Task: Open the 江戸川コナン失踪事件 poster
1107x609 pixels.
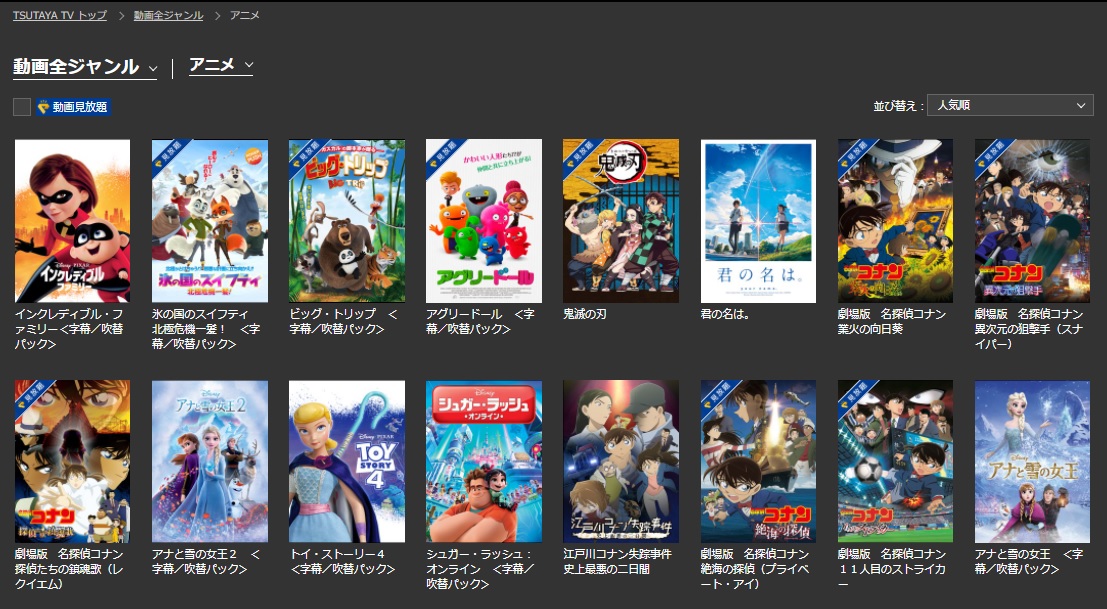Action: click(x=621, y=462)
